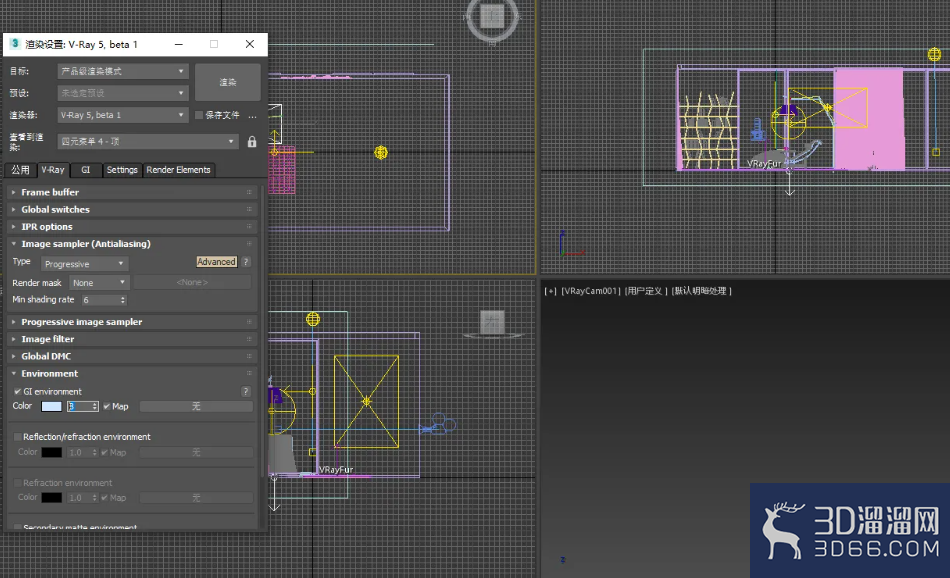The image size is (950, 578).
Task: Open the light blue GI environment color swatch
Action: [51, 407]
